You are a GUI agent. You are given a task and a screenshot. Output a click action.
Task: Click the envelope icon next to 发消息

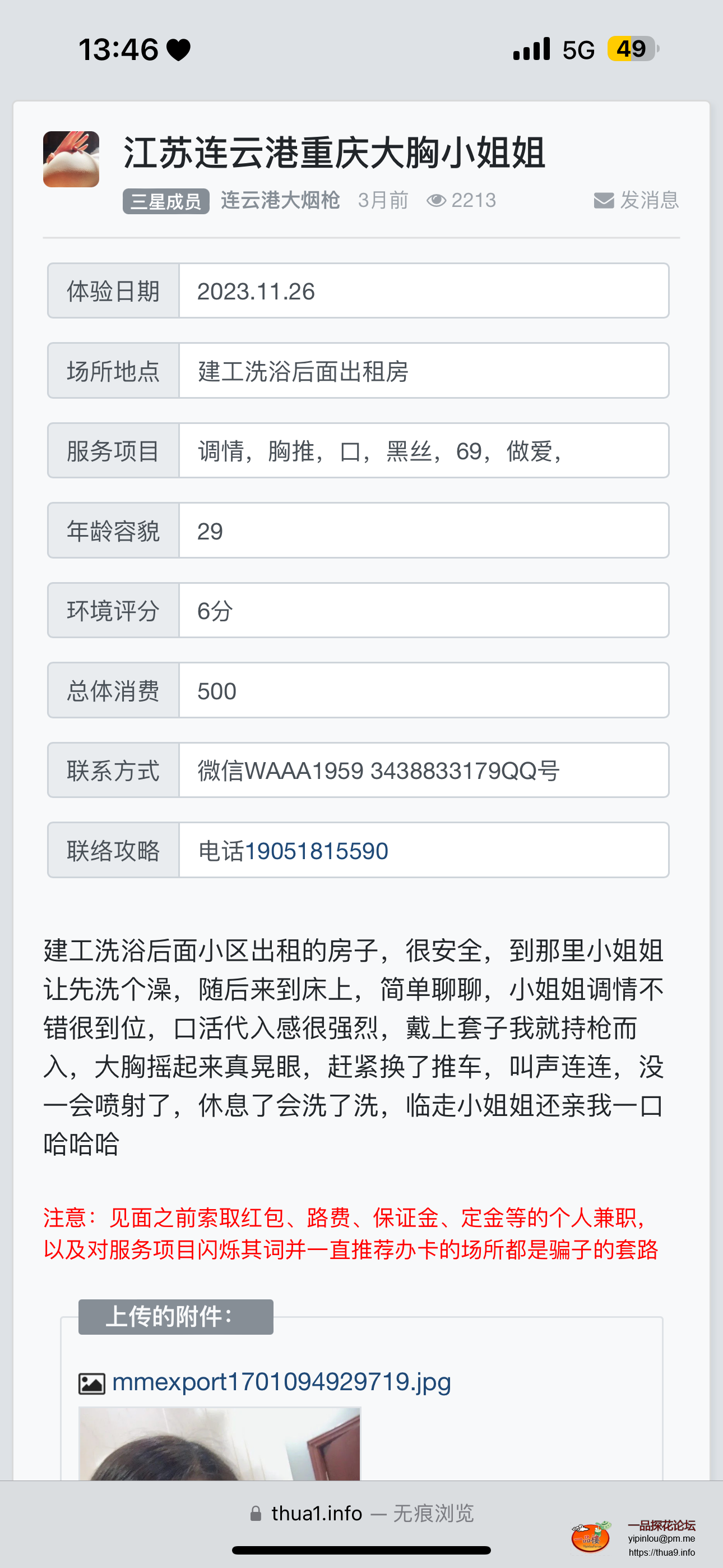tap(603, 201)
